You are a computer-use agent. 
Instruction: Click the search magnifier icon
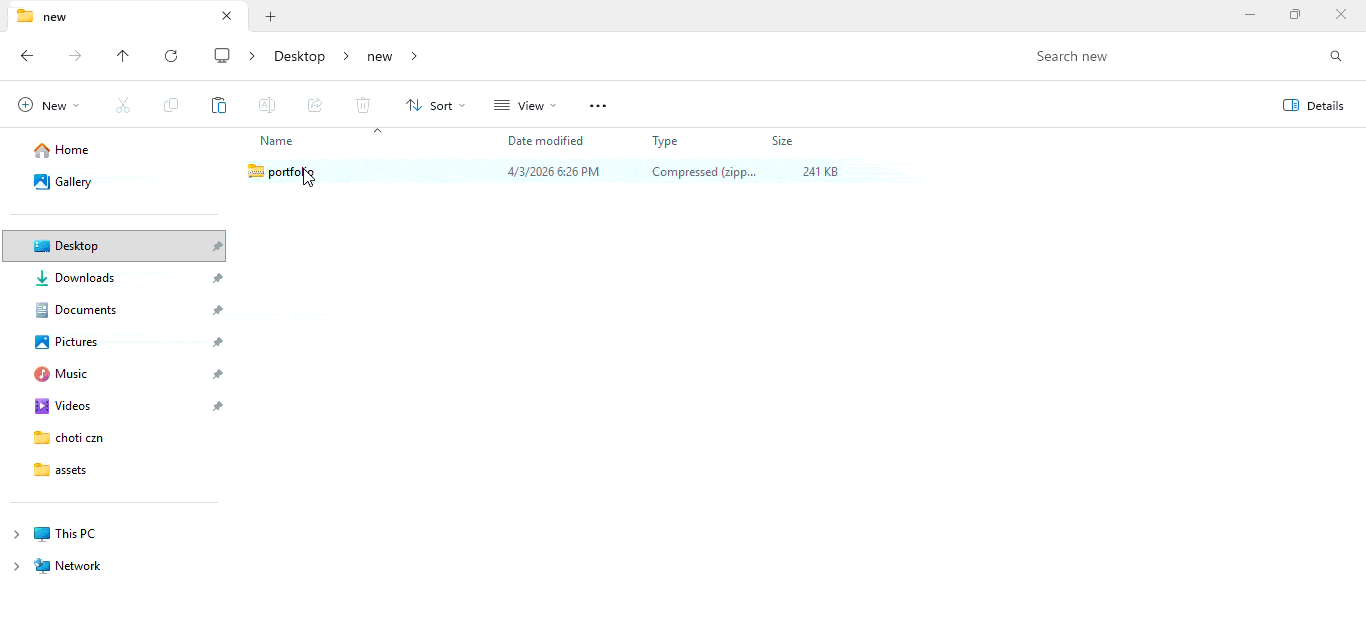[1336, 56]
